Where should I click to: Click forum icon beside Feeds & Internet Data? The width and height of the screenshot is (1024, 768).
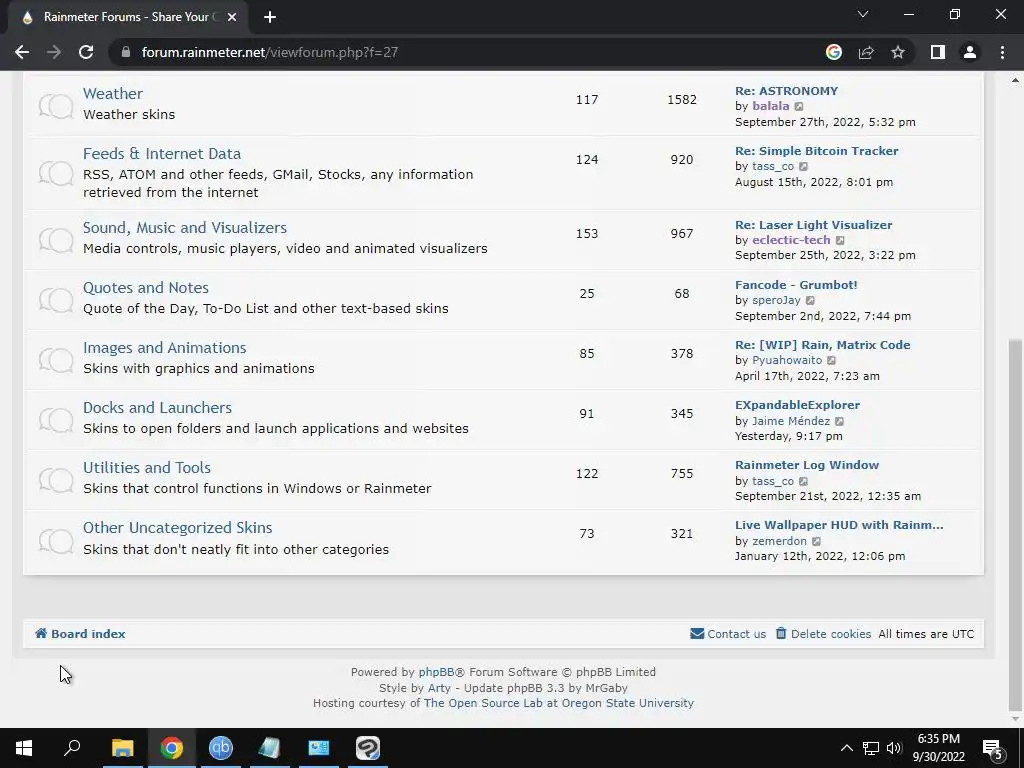(x=56, y=173)
